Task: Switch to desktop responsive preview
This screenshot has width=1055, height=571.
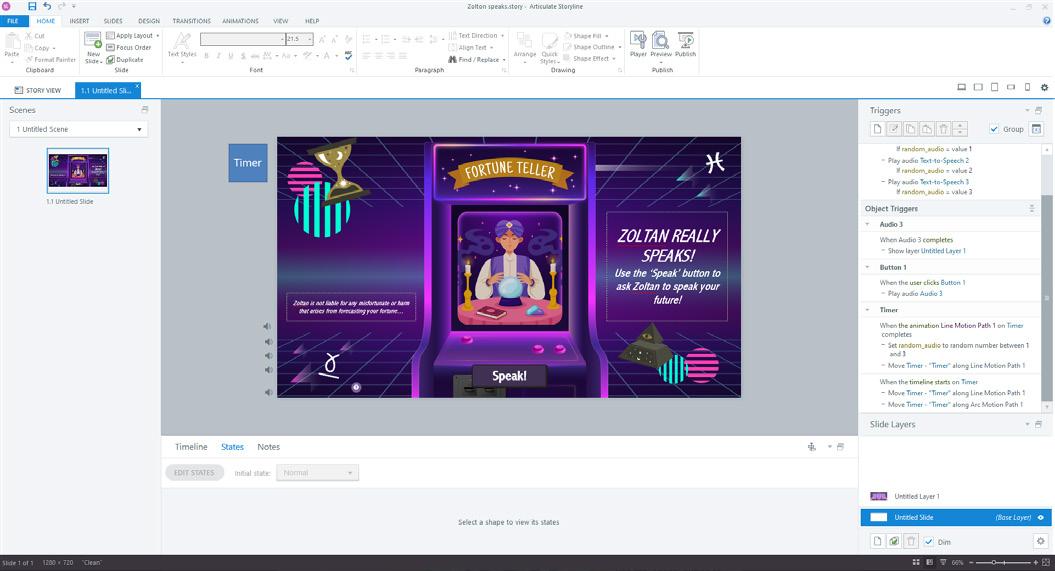Action: coord(961,87)
